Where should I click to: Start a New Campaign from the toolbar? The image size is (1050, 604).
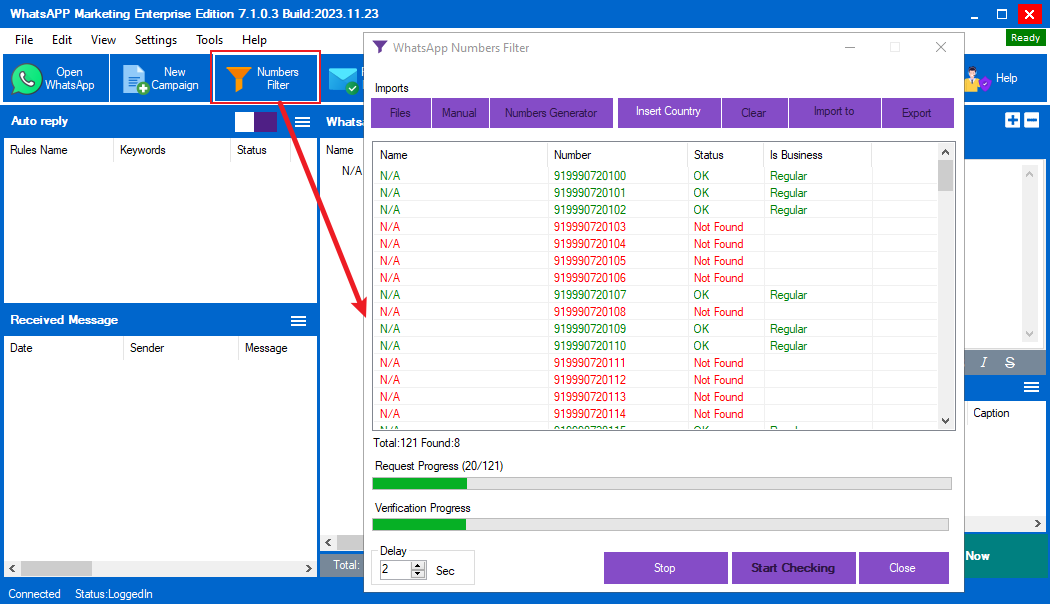click(x=161, y=79)
